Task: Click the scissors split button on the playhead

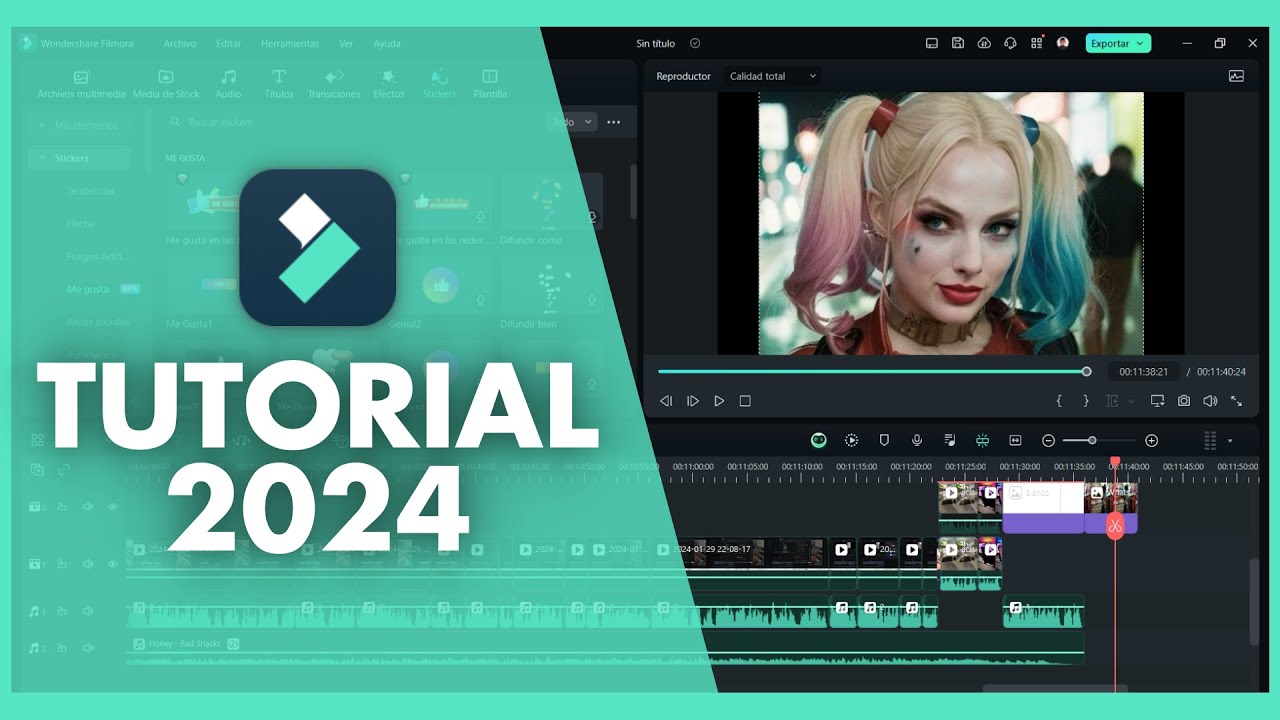Action: [x=1115, y=526]
